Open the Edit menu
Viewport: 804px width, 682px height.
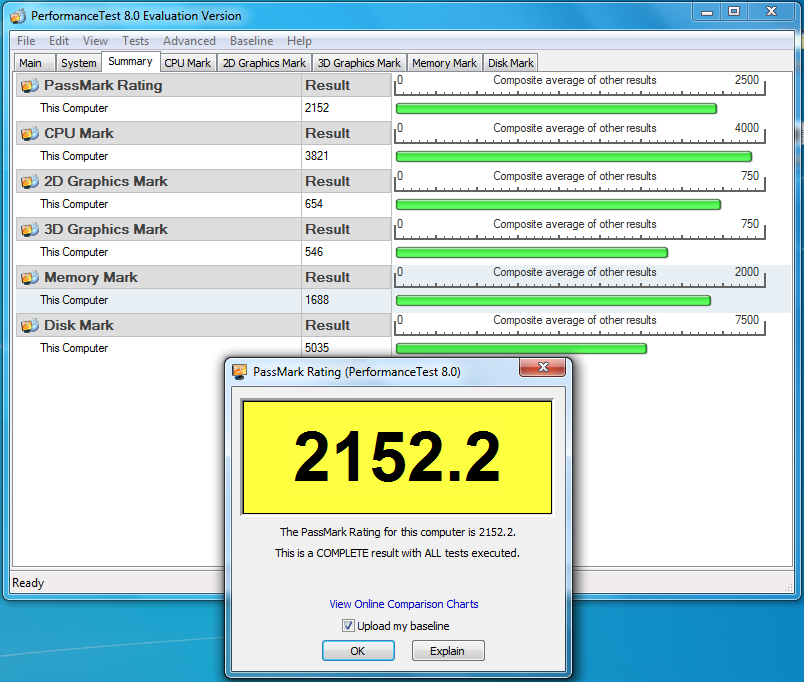(x=59, y=41)
